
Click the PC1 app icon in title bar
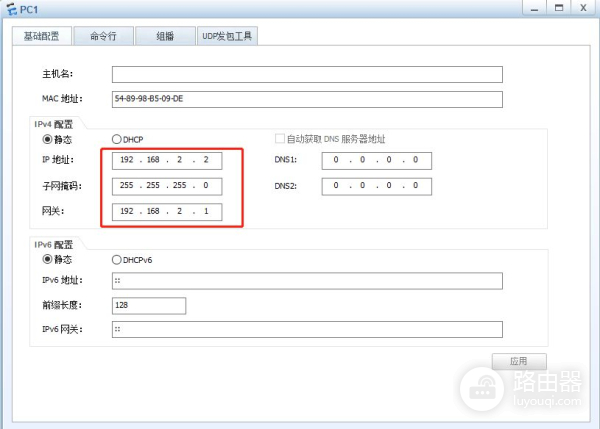point(11,9)
